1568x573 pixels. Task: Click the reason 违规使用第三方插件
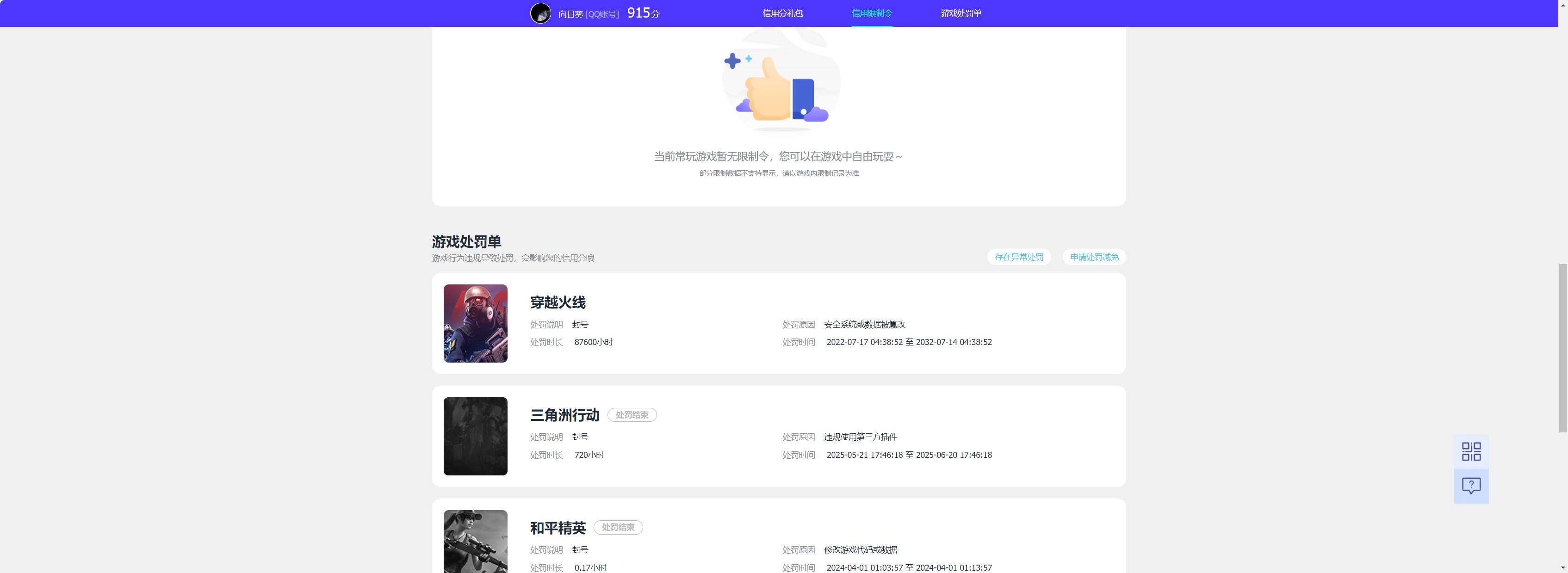click(x=860, y=437)
